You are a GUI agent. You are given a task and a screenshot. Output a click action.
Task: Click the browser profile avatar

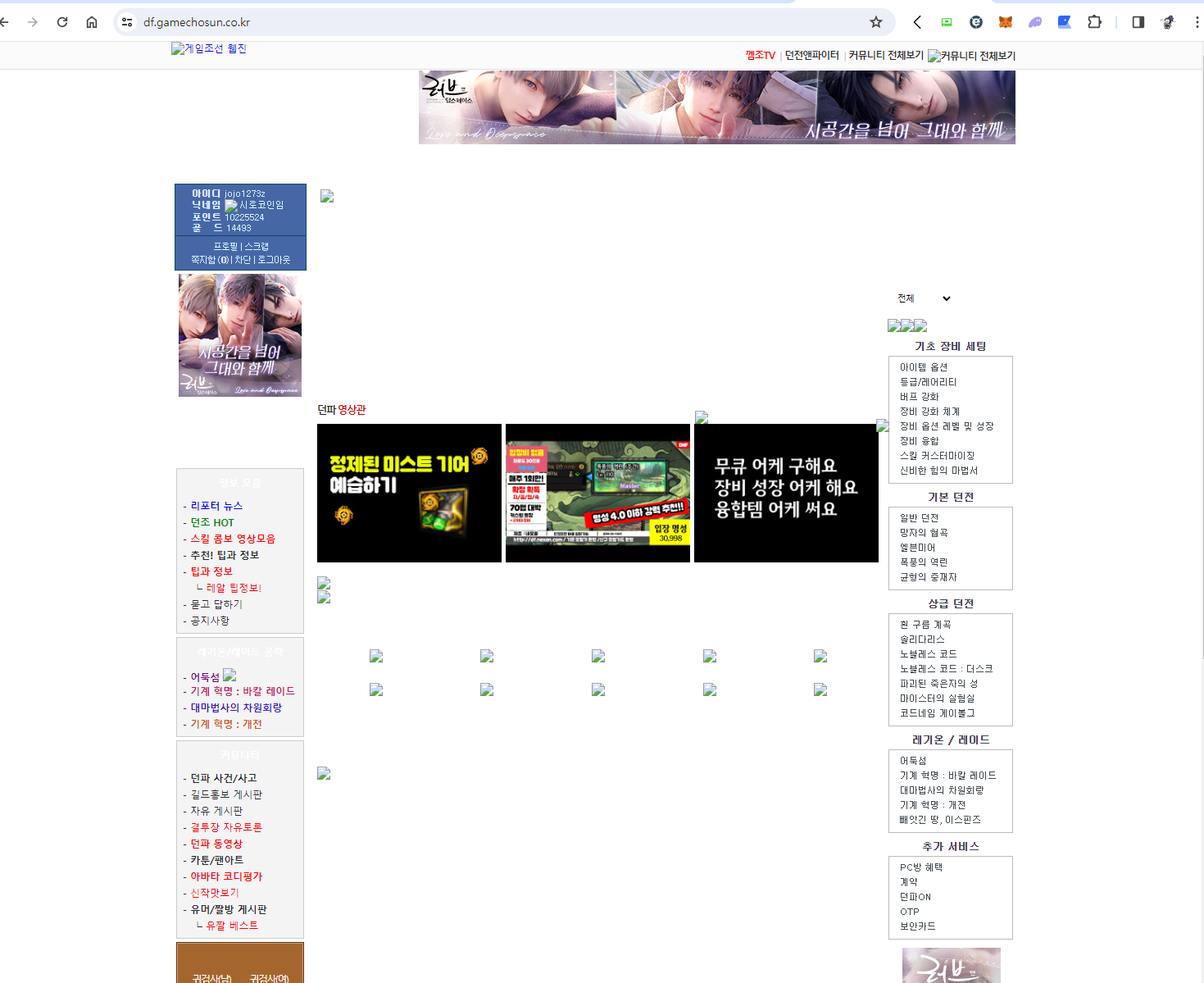(x=1166, y=22)
